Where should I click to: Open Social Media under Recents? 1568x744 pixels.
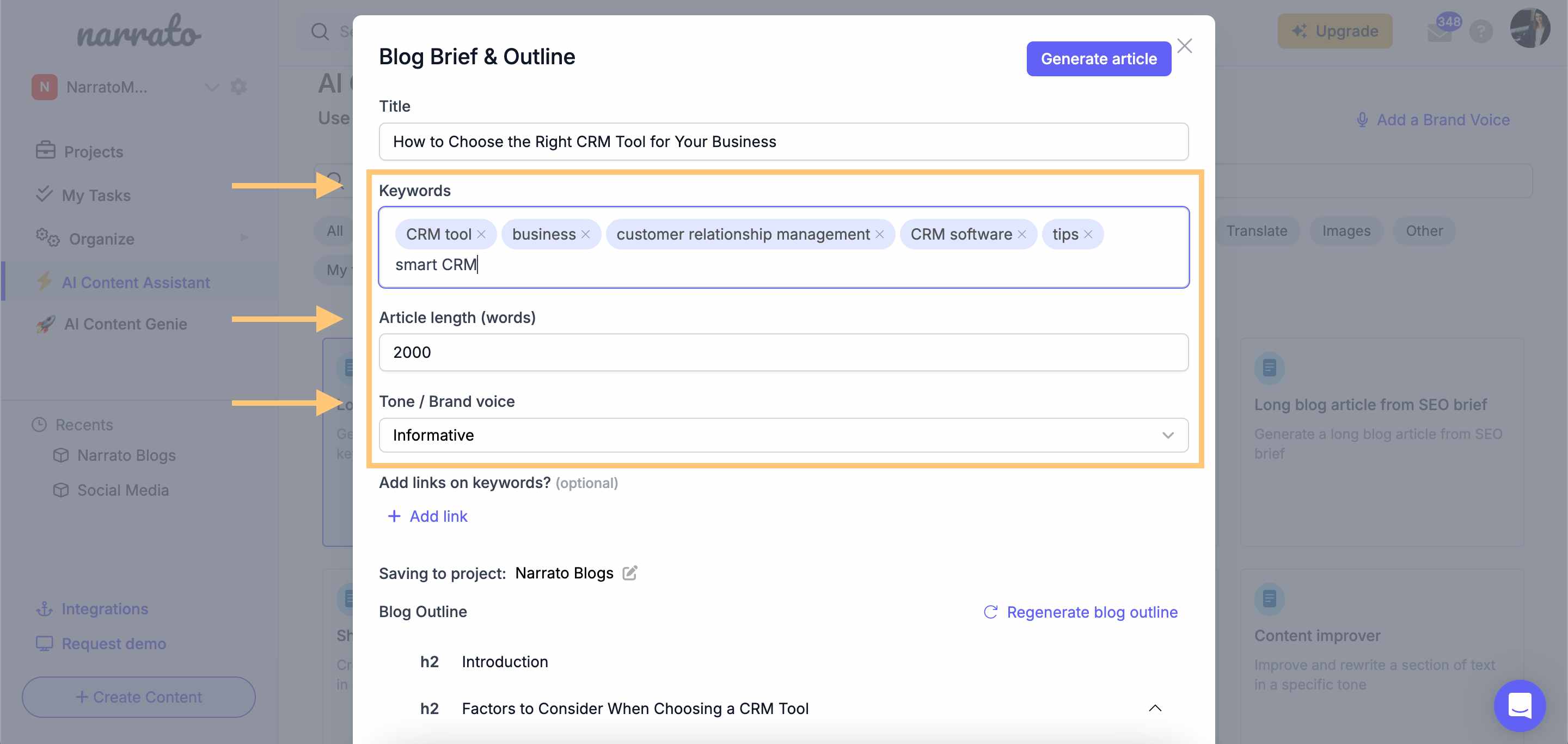tap(111, 490)
